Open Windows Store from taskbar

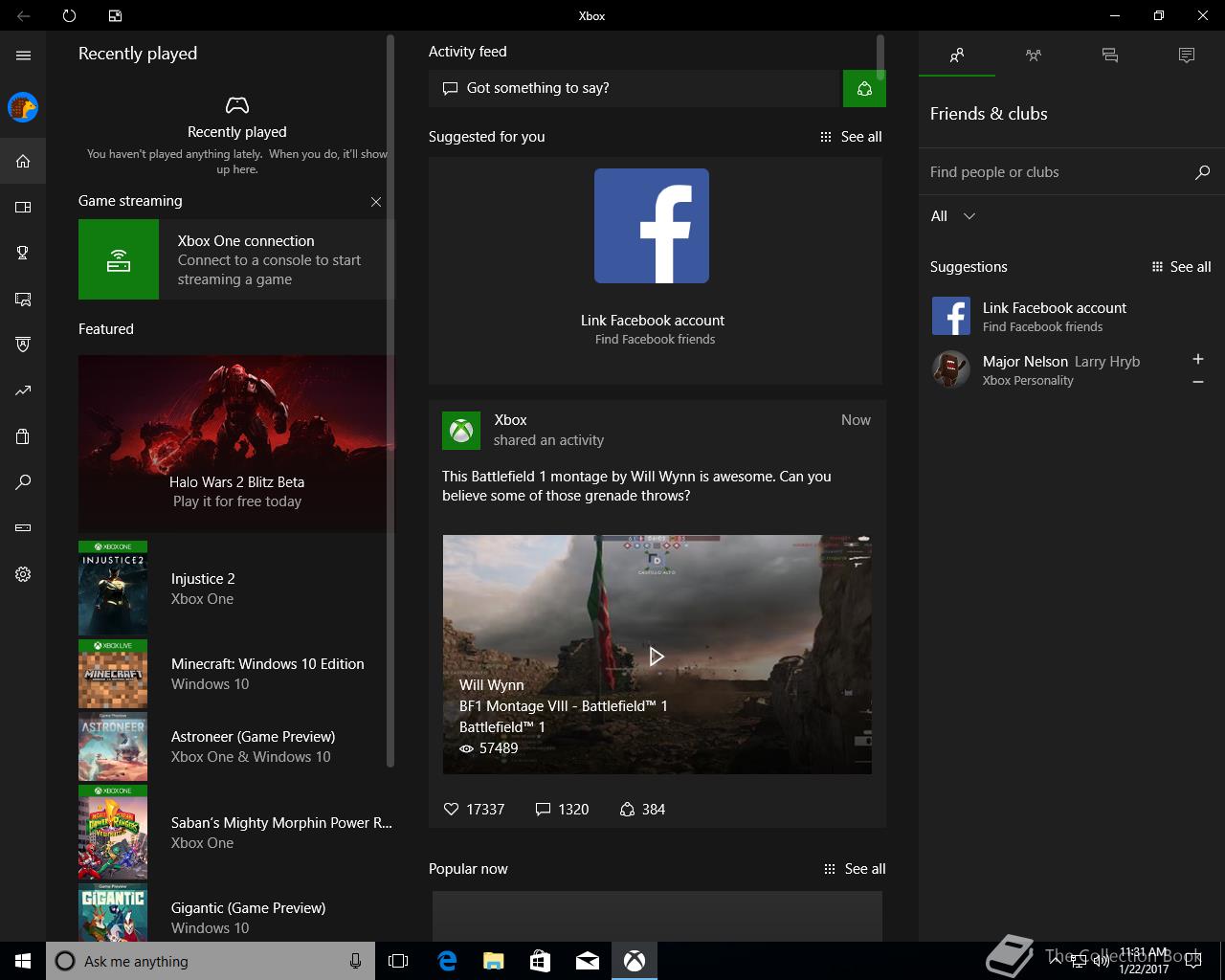541,961
